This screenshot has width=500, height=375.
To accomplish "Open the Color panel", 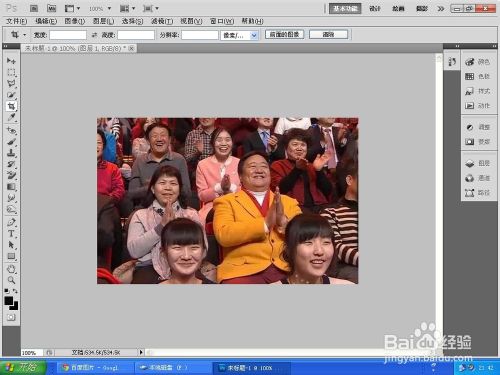I will [478, 62].
